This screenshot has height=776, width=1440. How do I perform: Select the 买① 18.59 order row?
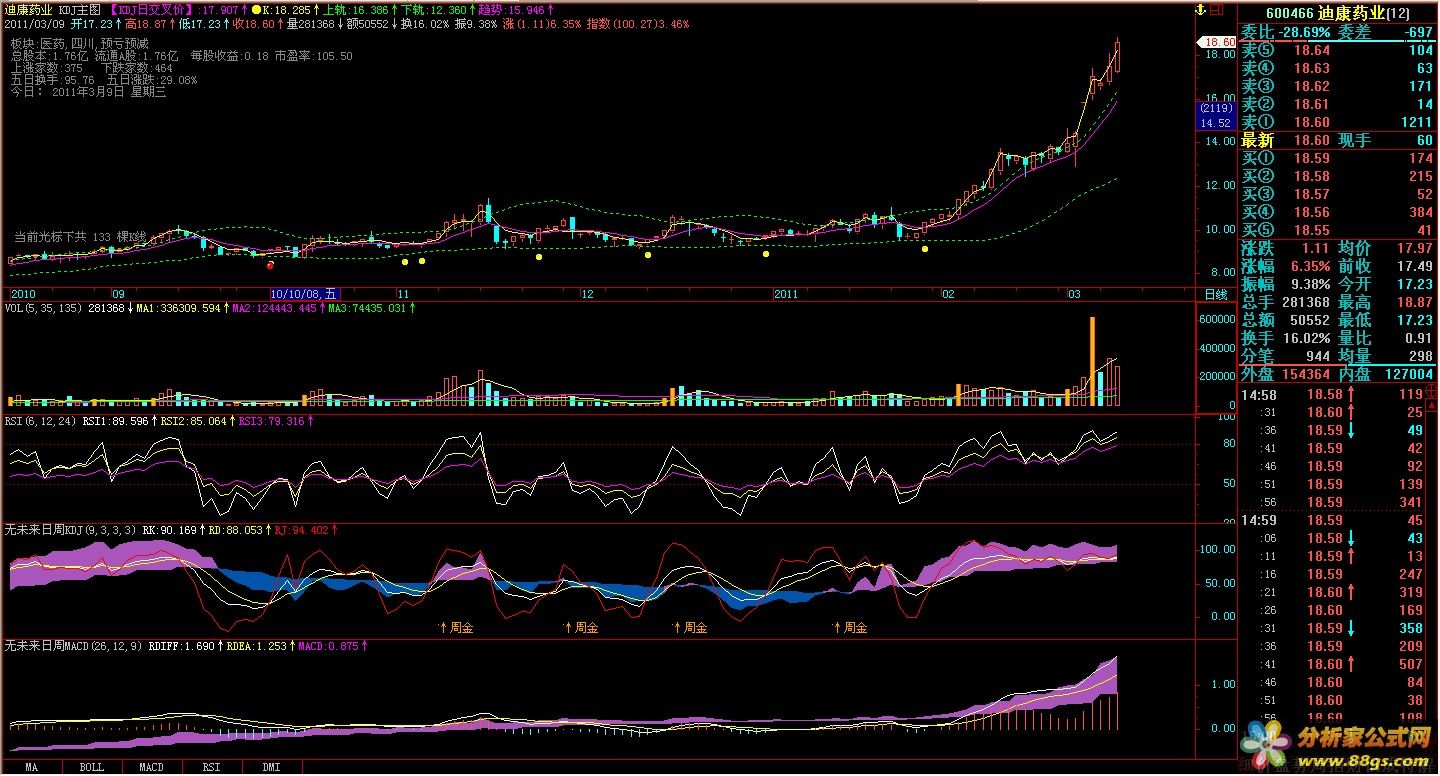[1338, 158]
